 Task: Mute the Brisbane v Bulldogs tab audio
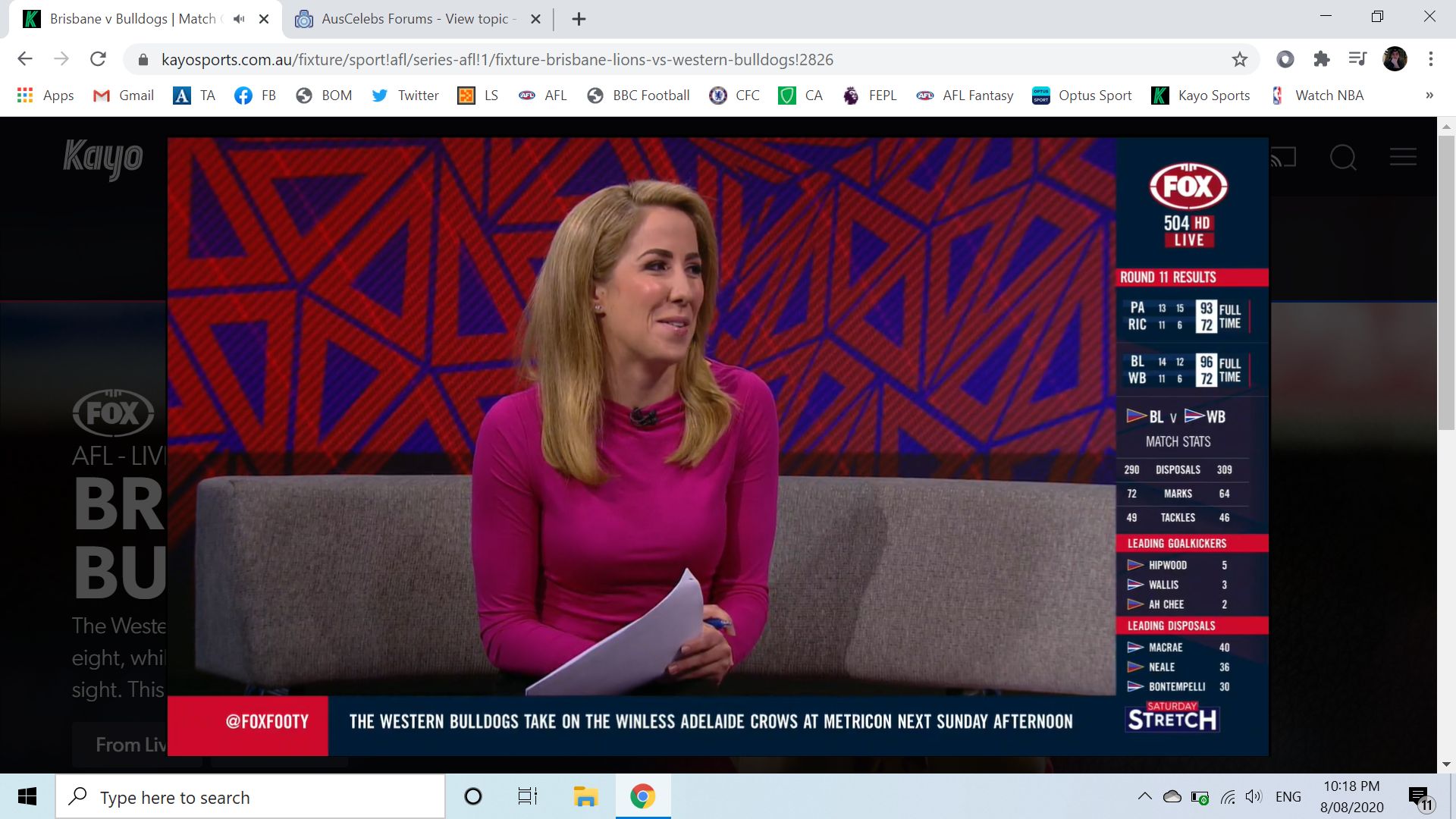(240, 19)
